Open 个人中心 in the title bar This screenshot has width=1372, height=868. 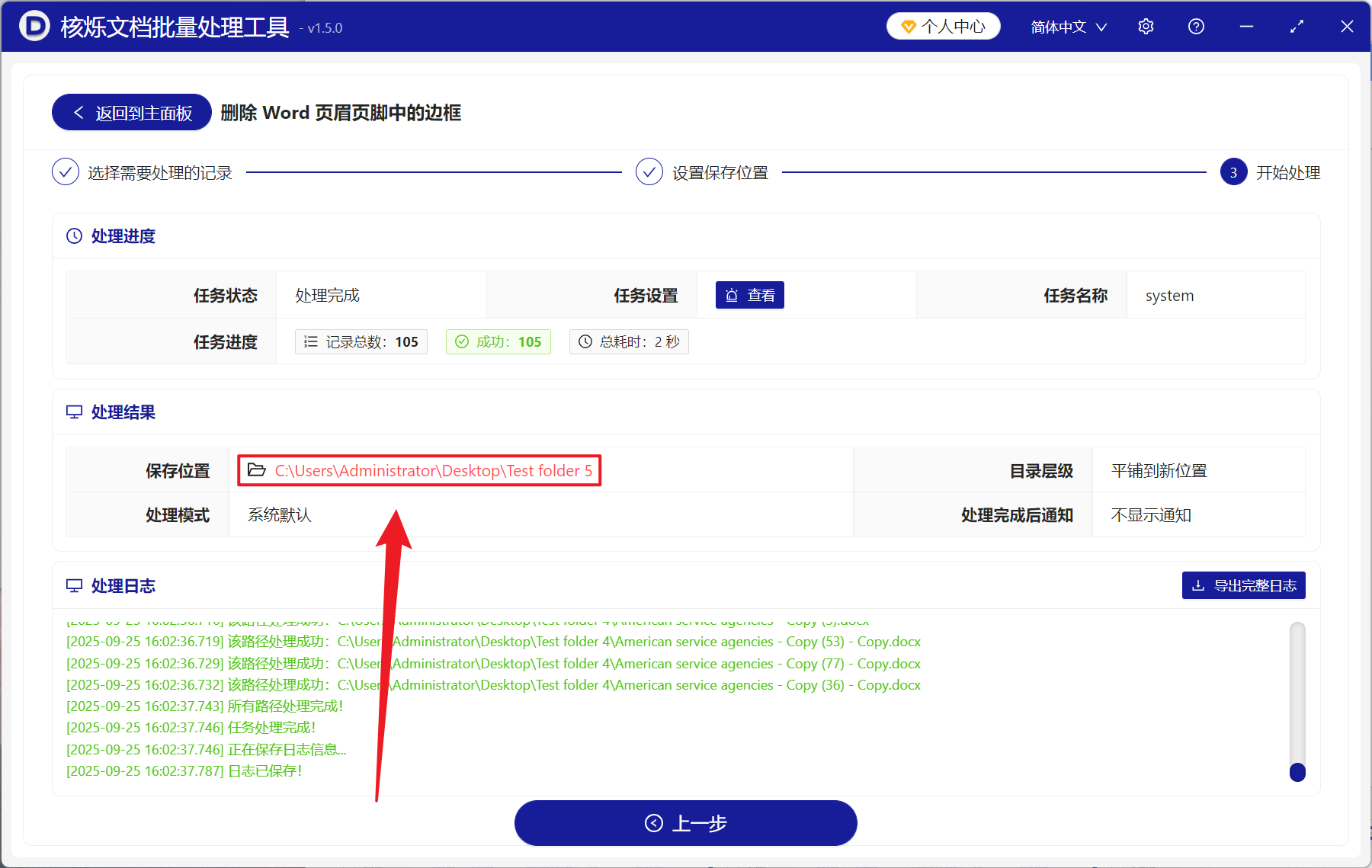(943, 25)
